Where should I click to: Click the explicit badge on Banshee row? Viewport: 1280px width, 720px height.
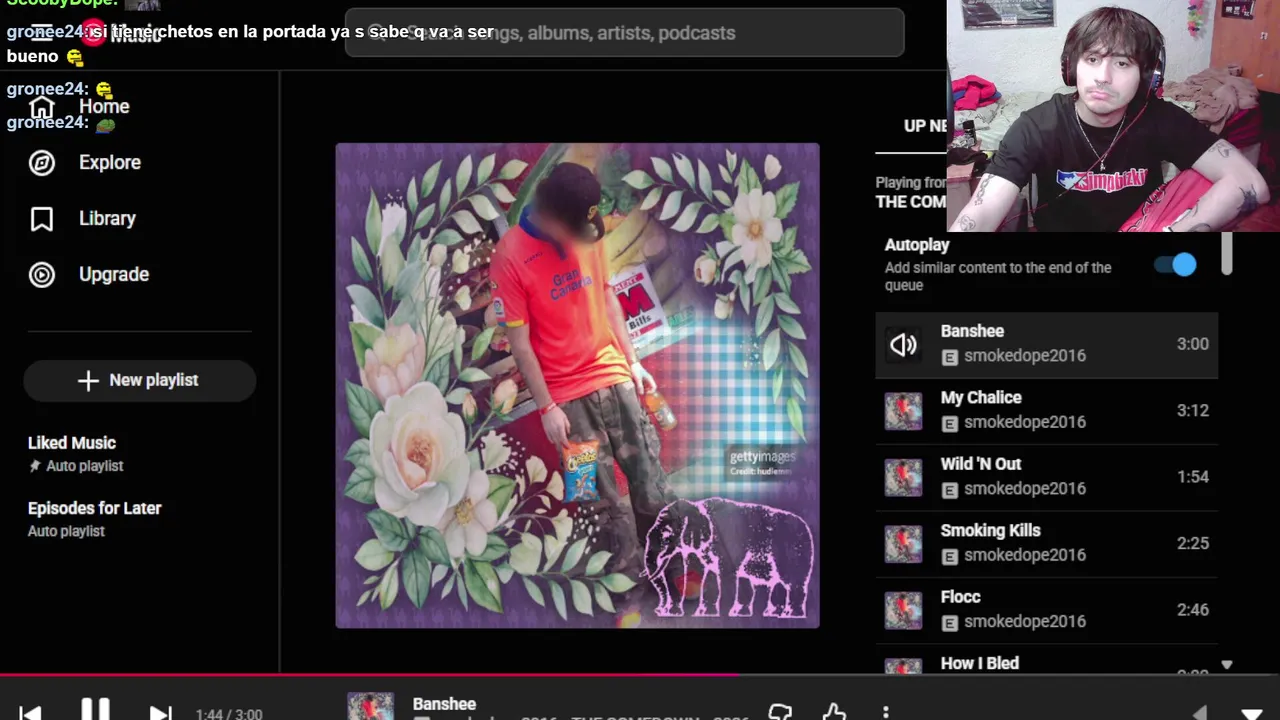[950, 357]
